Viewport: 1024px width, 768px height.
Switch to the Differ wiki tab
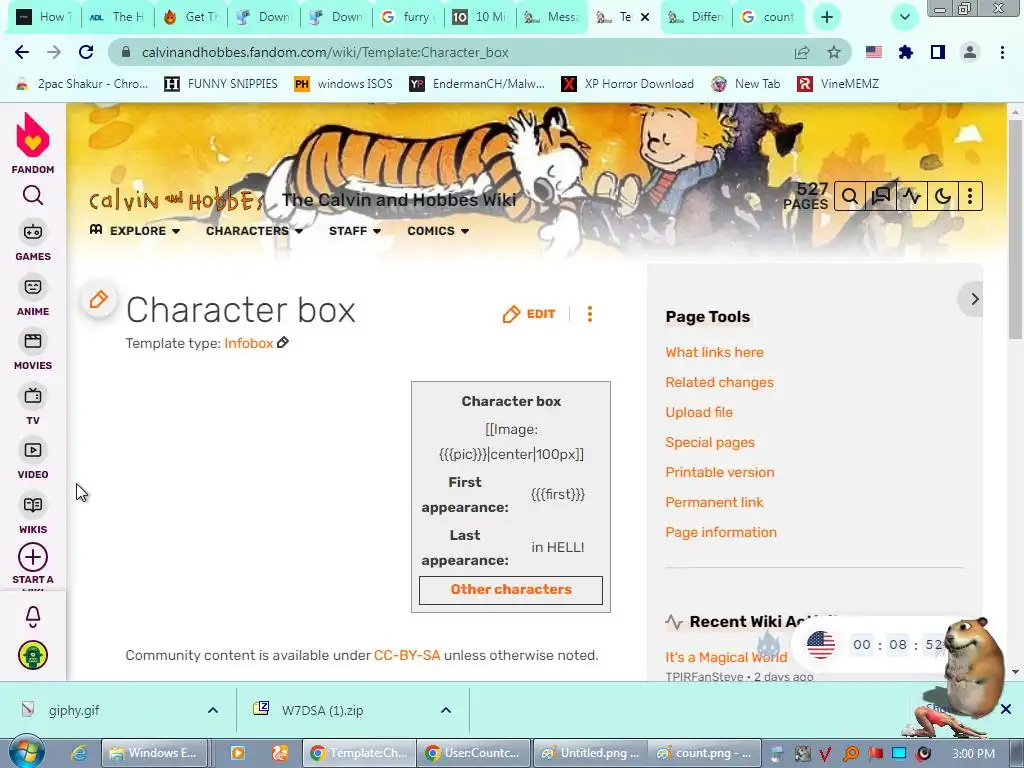click(x=696, y=17)
